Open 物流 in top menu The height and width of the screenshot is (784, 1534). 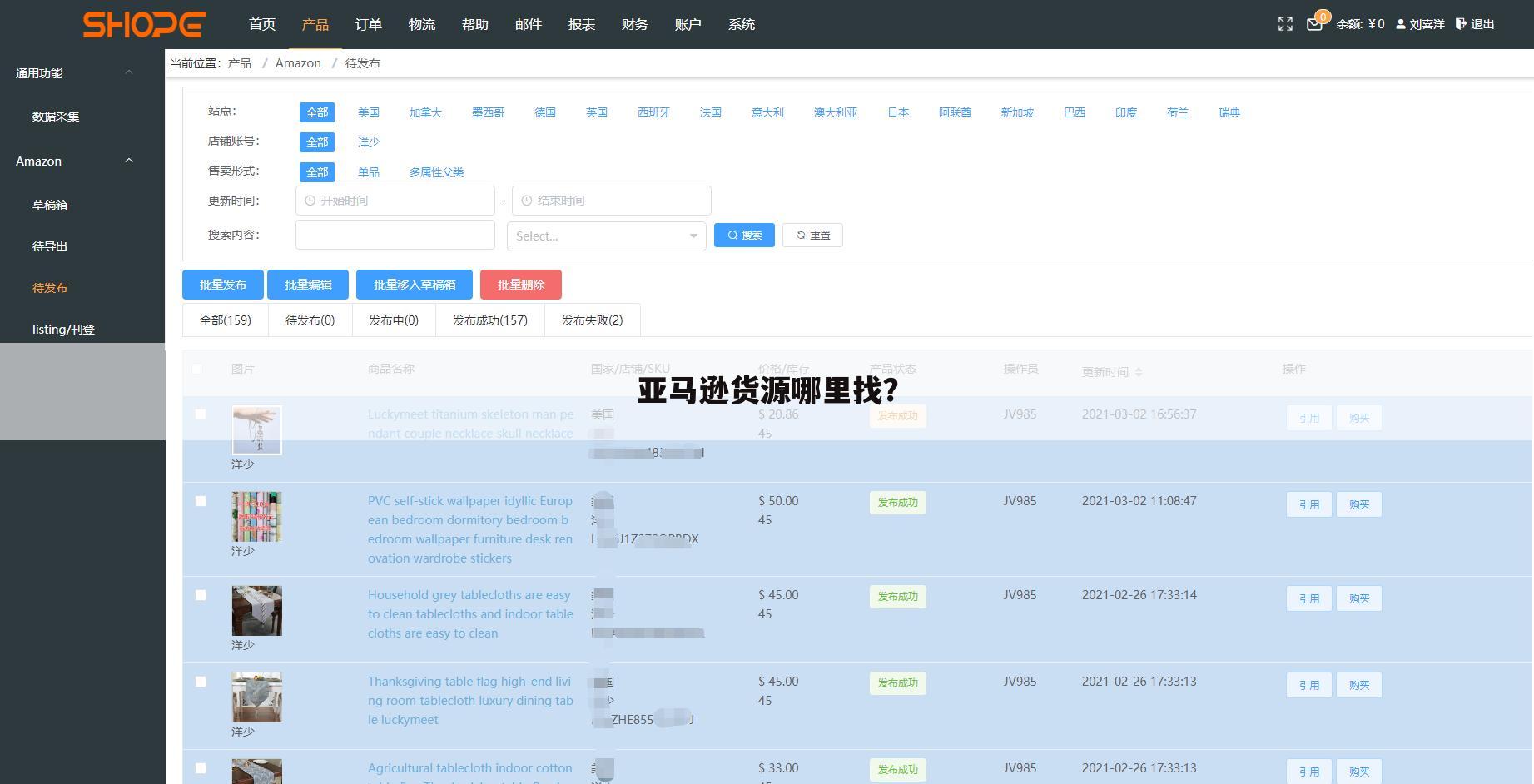[422, 24]
